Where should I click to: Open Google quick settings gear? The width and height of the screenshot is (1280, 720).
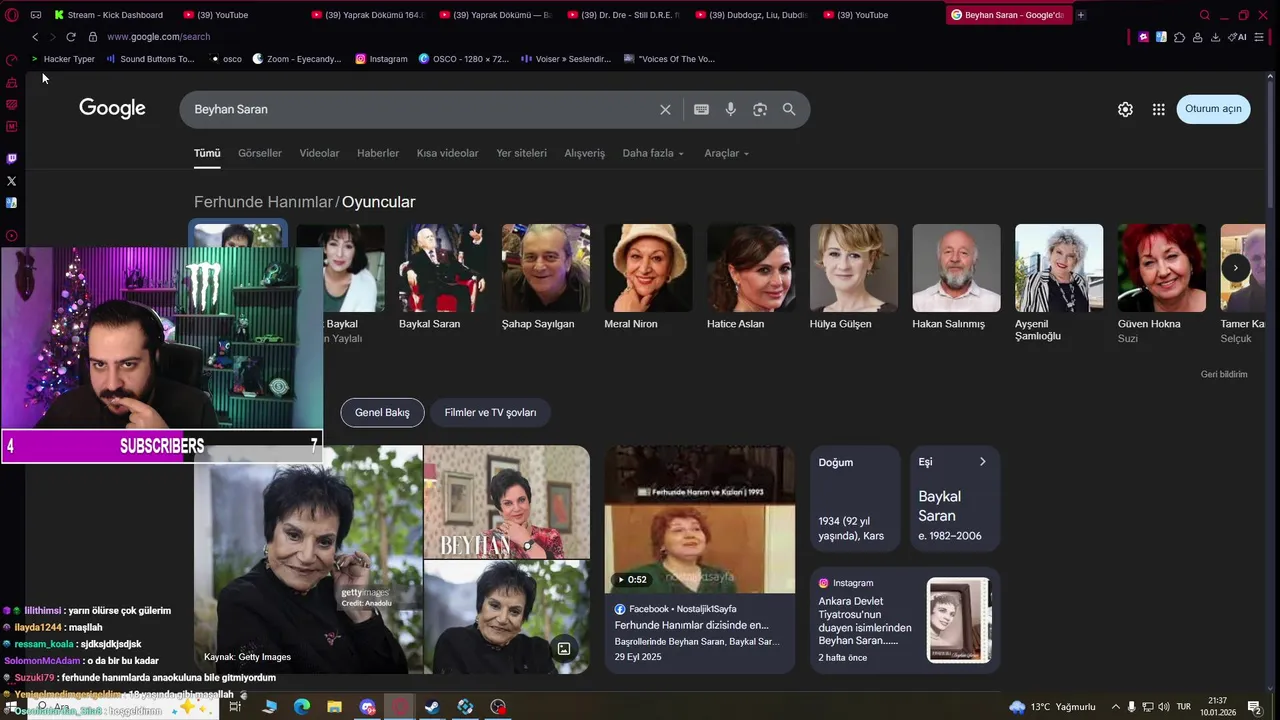[x=1125, y=109]
